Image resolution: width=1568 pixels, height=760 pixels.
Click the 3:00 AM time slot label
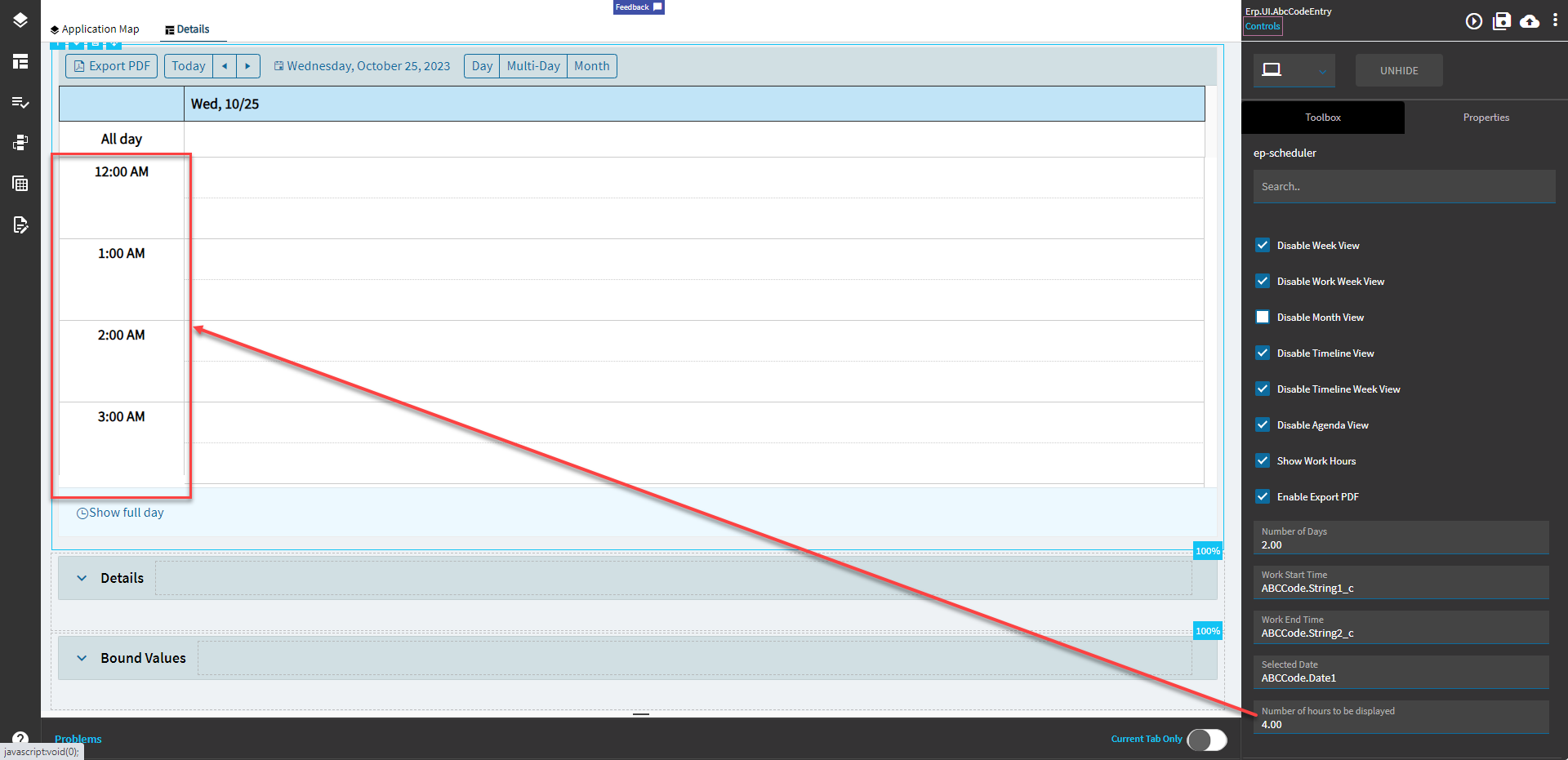(x=122, y=416)
